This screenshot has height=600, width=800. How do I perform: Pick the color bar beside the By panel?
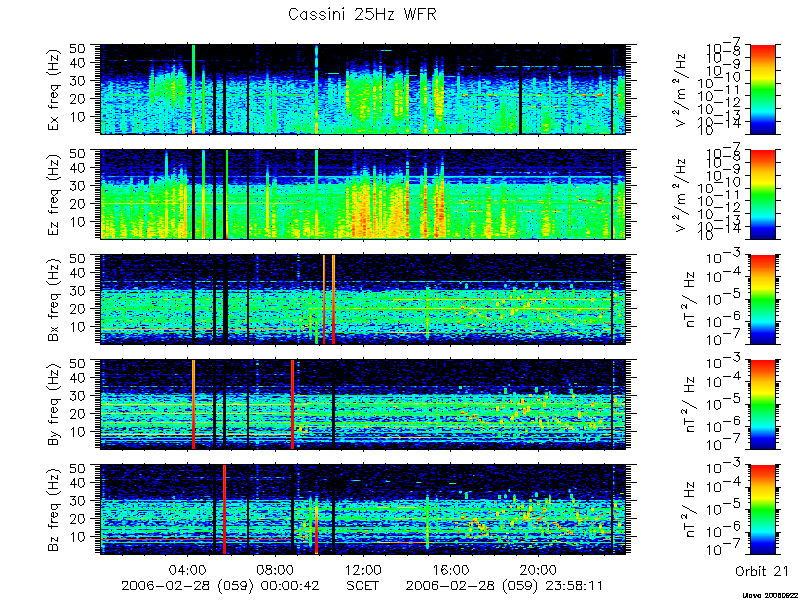pyautogui.click(x=762, y=405)
